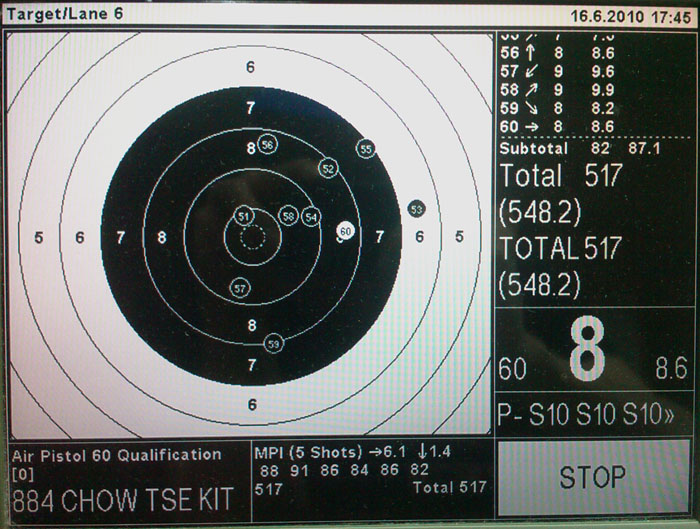The image size is (700, 529).
Task: Click shooter name '884 CHOW TSE KIT'
Action: (x=123, y=500)
